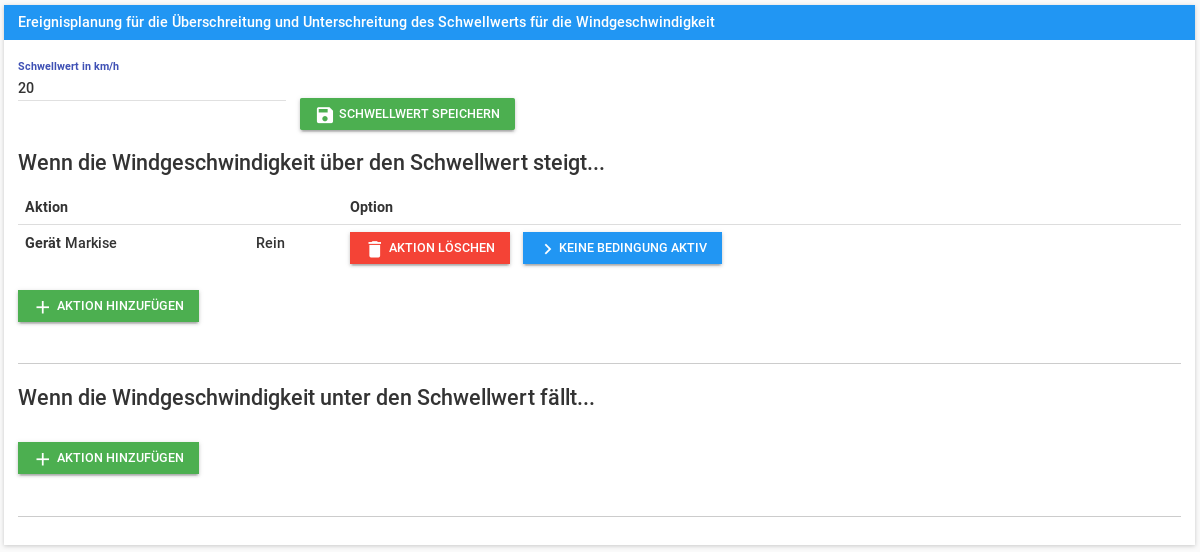Image resolution: width=1200 pixels, height=552 pixels.
Task: Click the Rein value in the Markise row
Action: pyautogui.click(x=270, y=243)
